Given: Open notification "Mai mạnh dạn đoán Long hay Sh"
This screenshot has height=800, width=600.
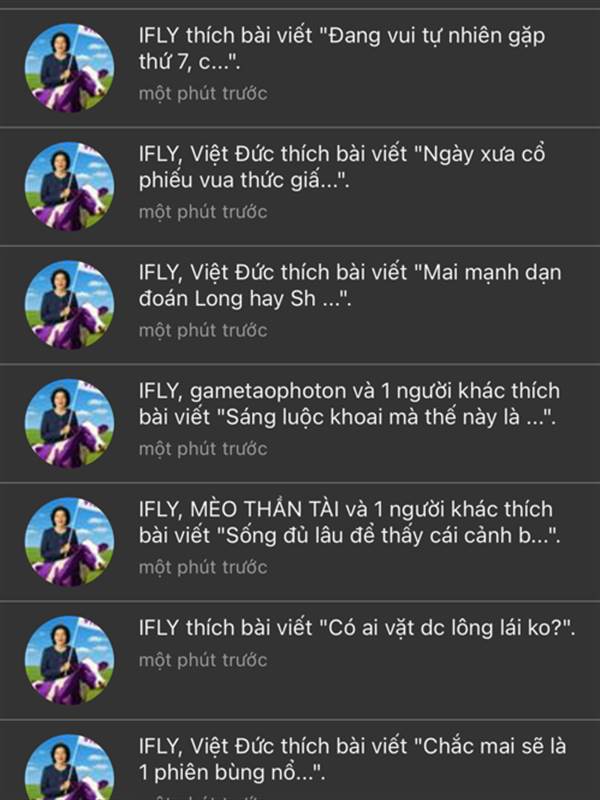Looking at the screenshot, I should tap(300, 305).
